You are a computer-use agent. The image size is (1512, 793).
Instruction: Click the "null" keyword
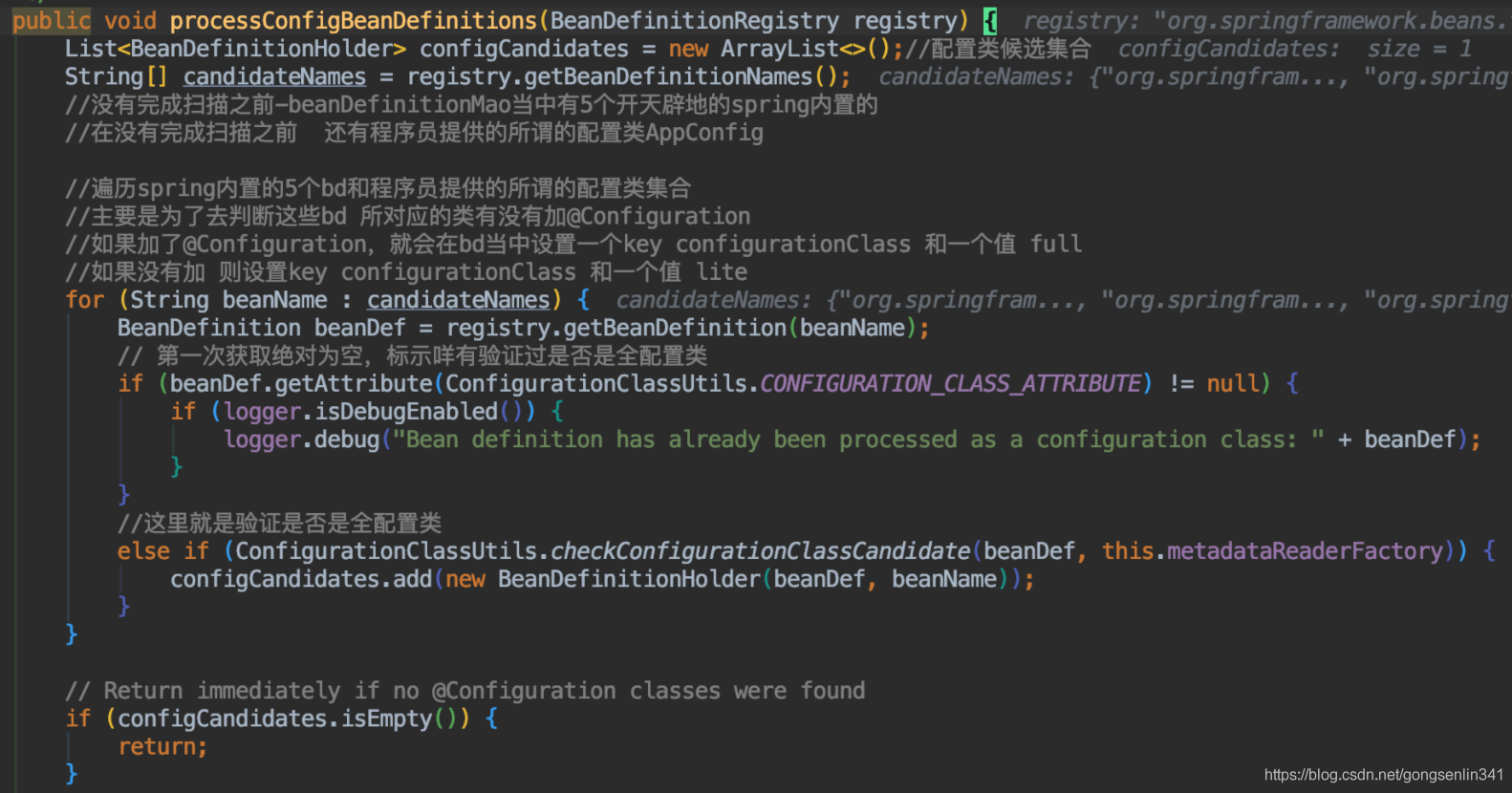(x=1233, y=383)
